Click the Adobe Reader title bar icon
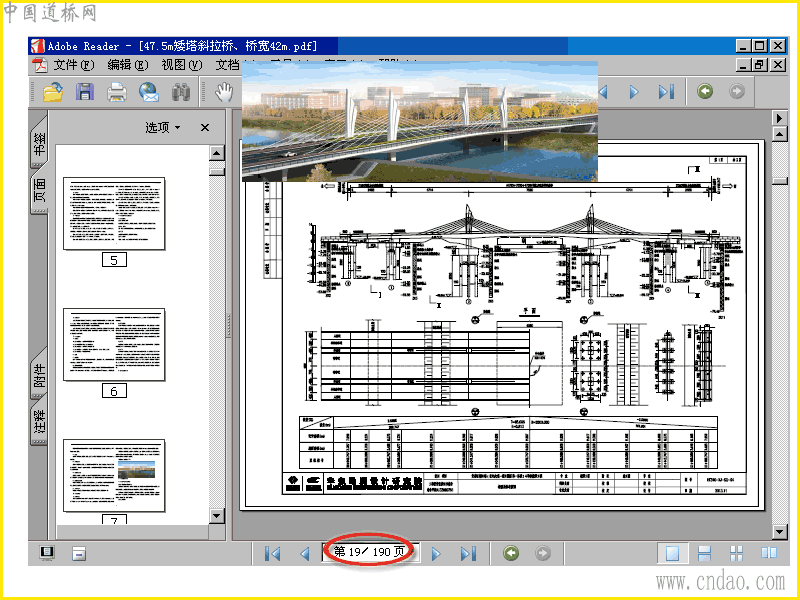 [37, 46]
